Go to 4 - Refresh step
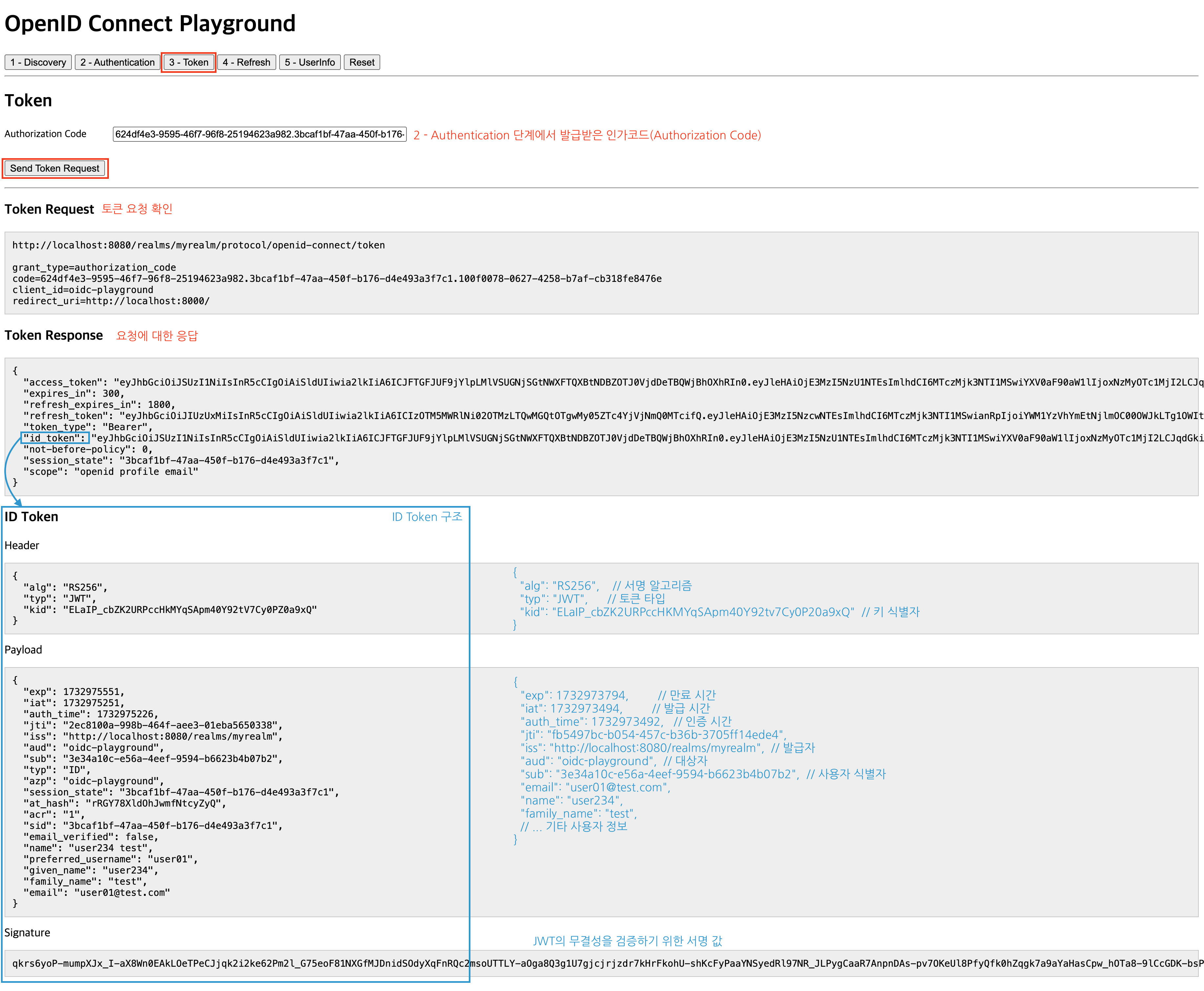1204x991 pixels. (246, 62)
